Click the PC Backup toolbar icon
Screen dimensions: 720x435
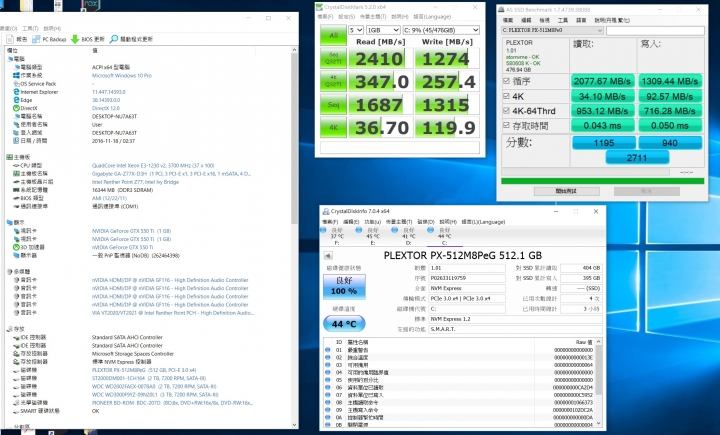(x=36, y=40)
